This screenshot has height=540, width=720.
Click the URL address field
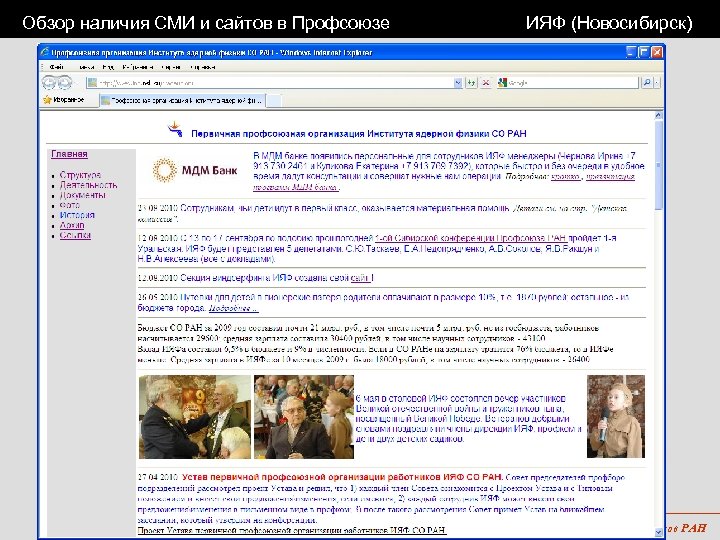click(276, 83)
